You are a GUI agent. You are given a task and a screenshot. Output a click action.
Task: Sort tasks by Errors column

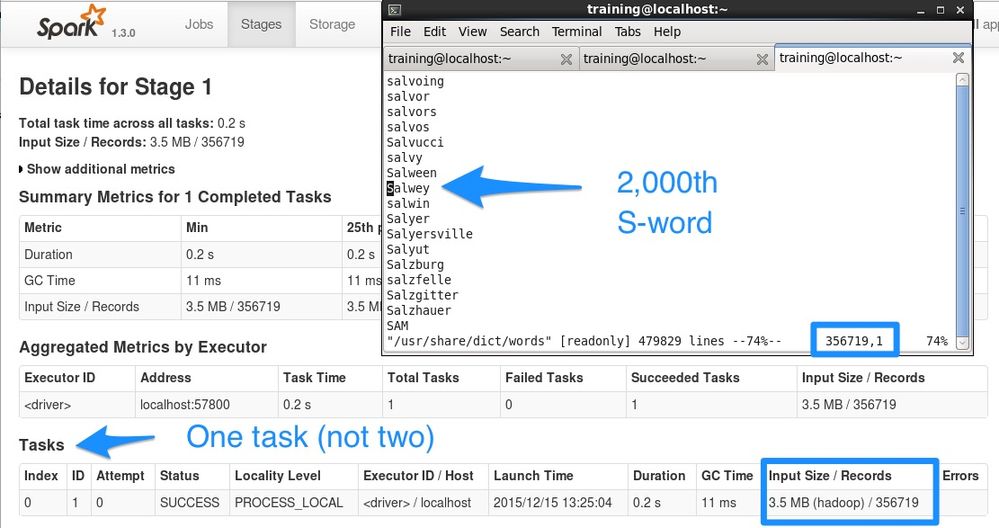(x=961, y=476)
